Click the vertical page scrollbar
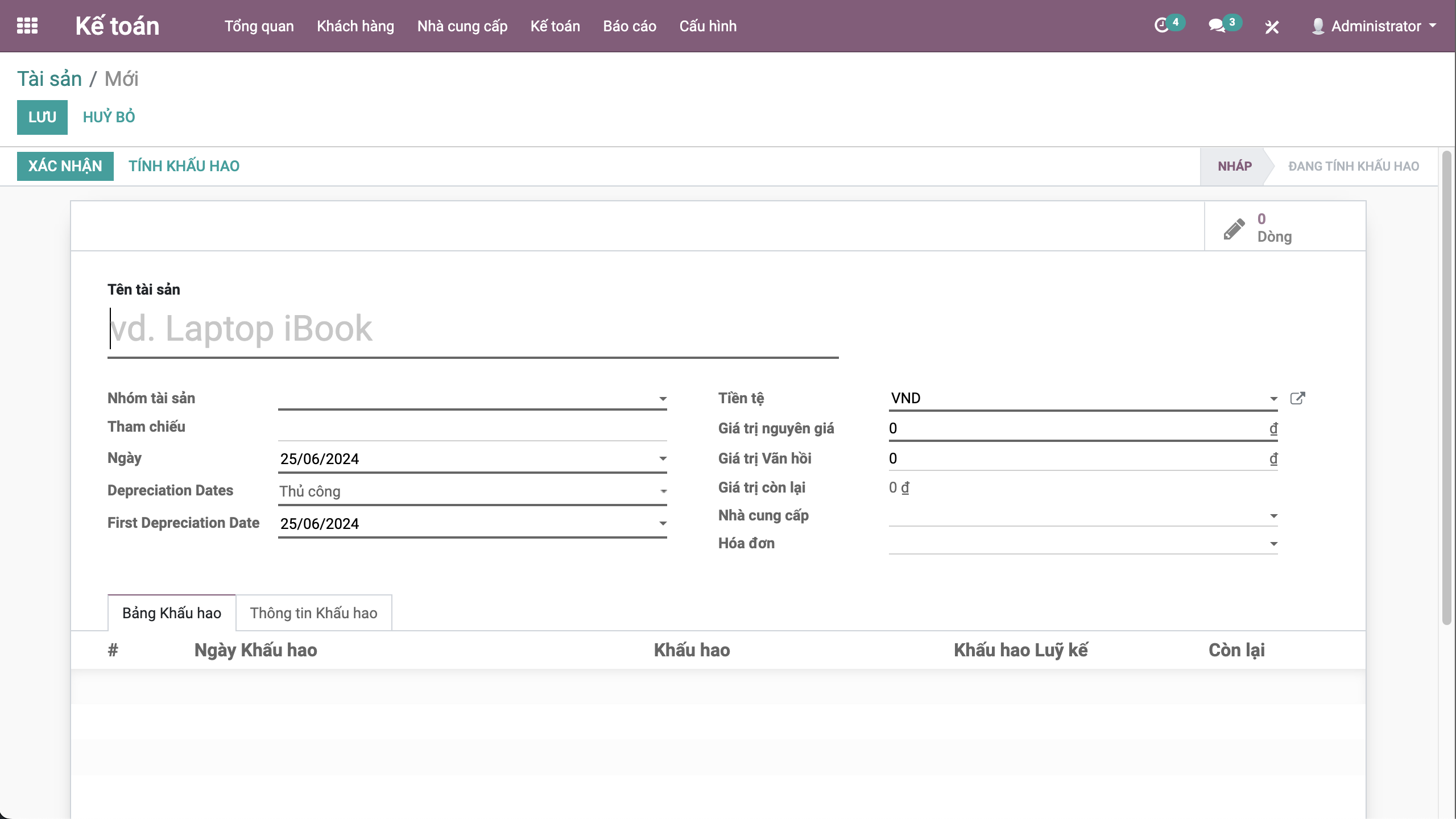 click(1446, 387)
